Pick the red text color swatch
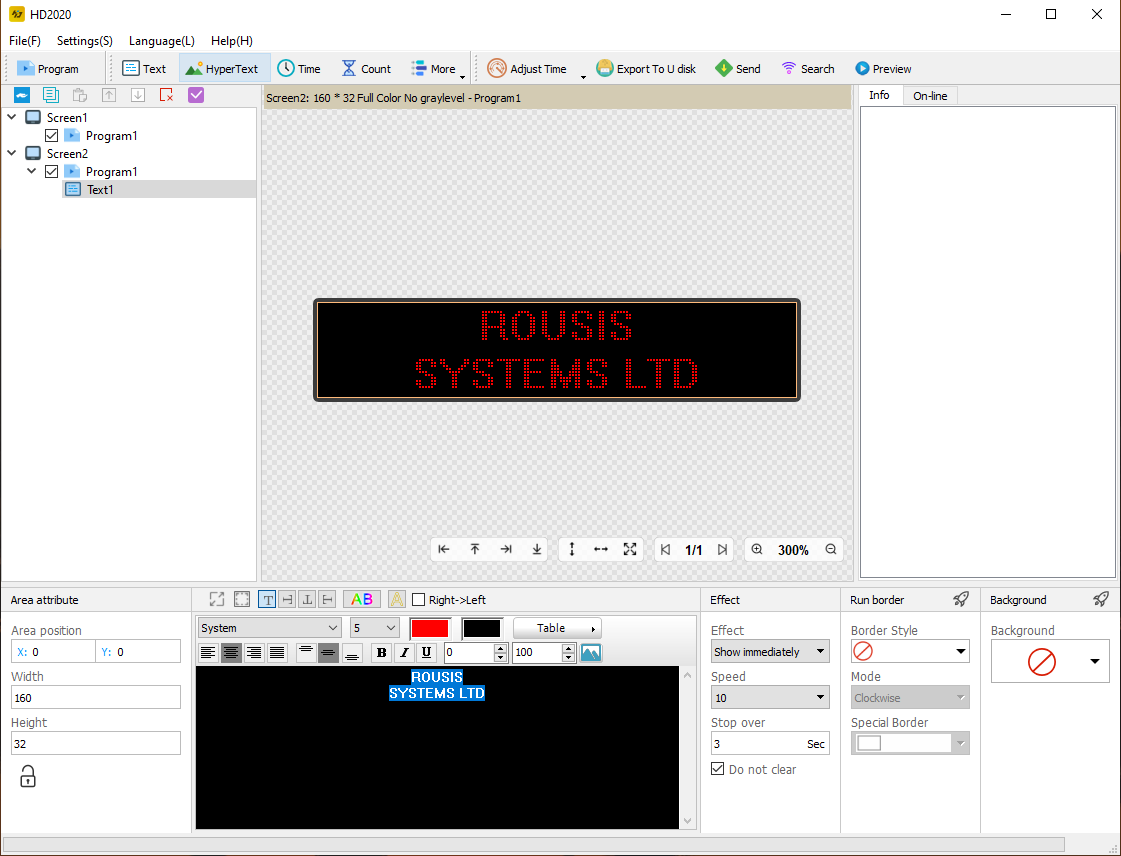The image size is (1121, 856). pos(430,629)
